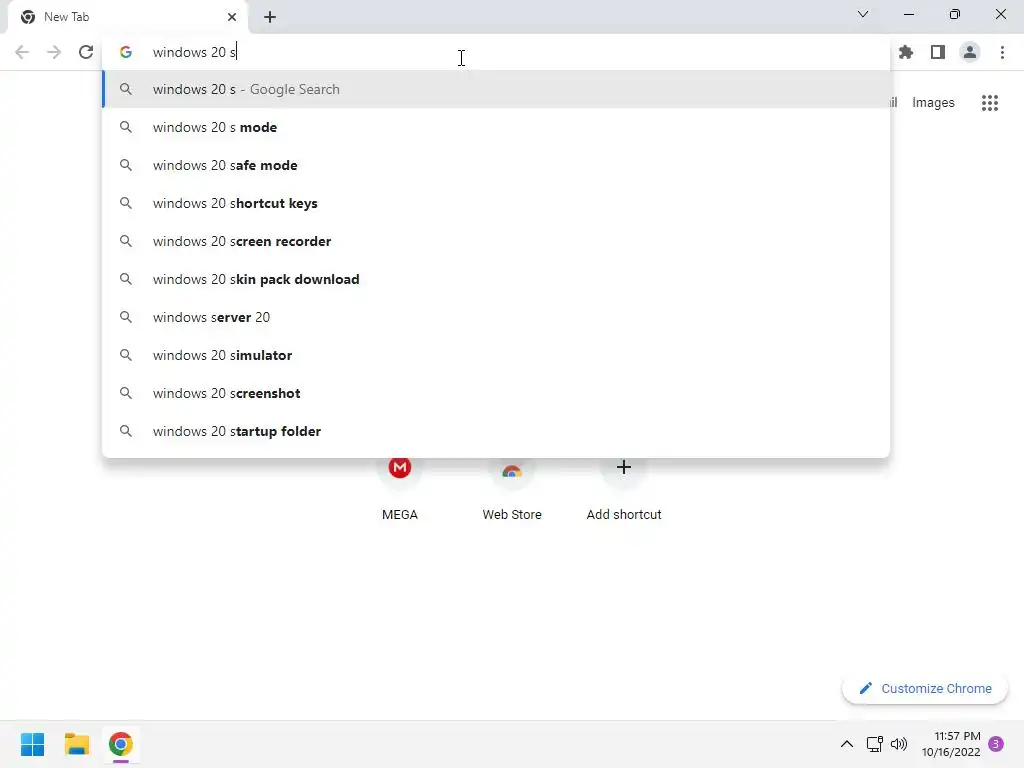Viewport: 1024px width, 768px height.
Task: Select suggestion 'windows 20 shortcut keys'
Action: click(x=496, y=203)
